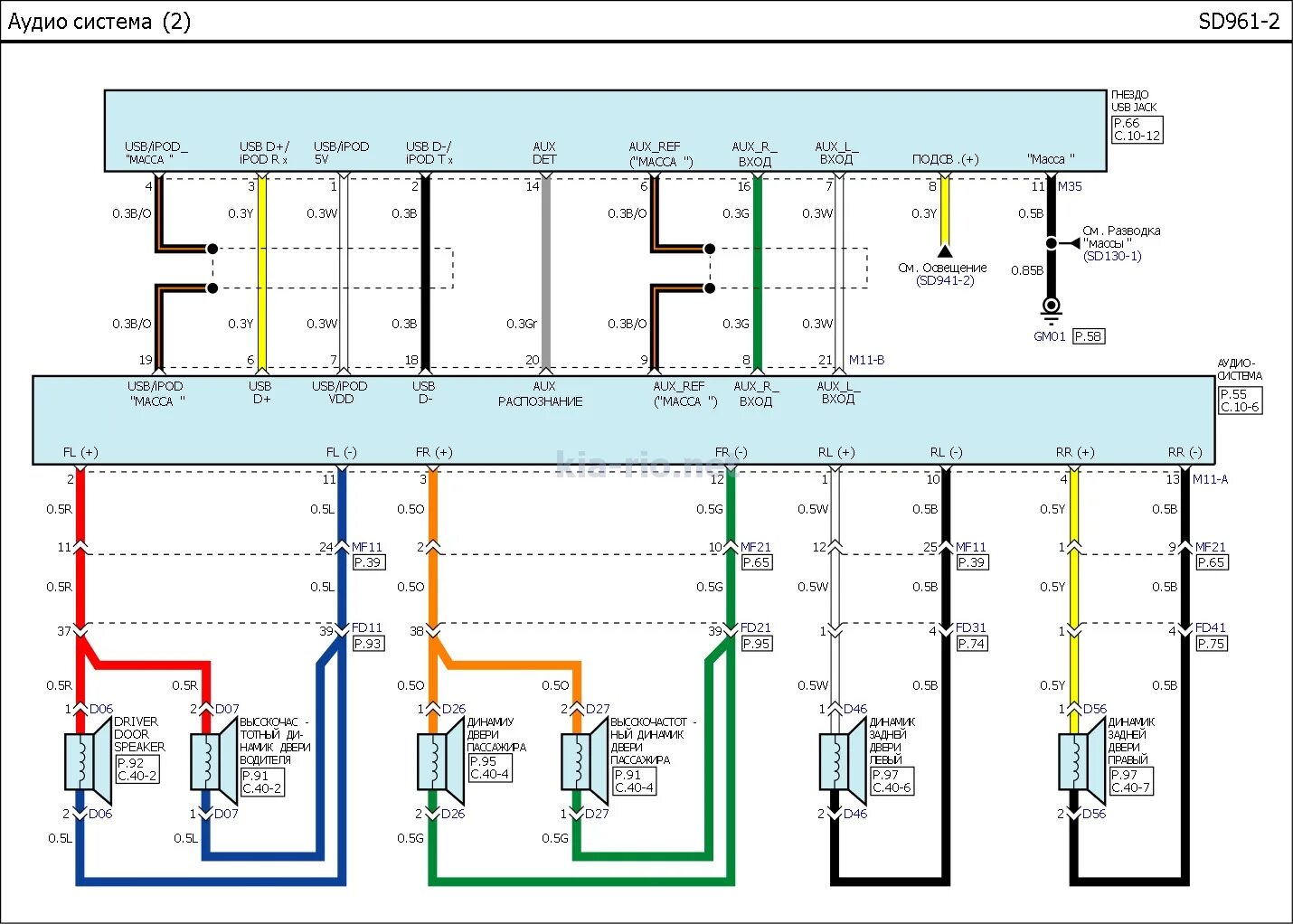Click the AUX DET pin label

(544, 153)
